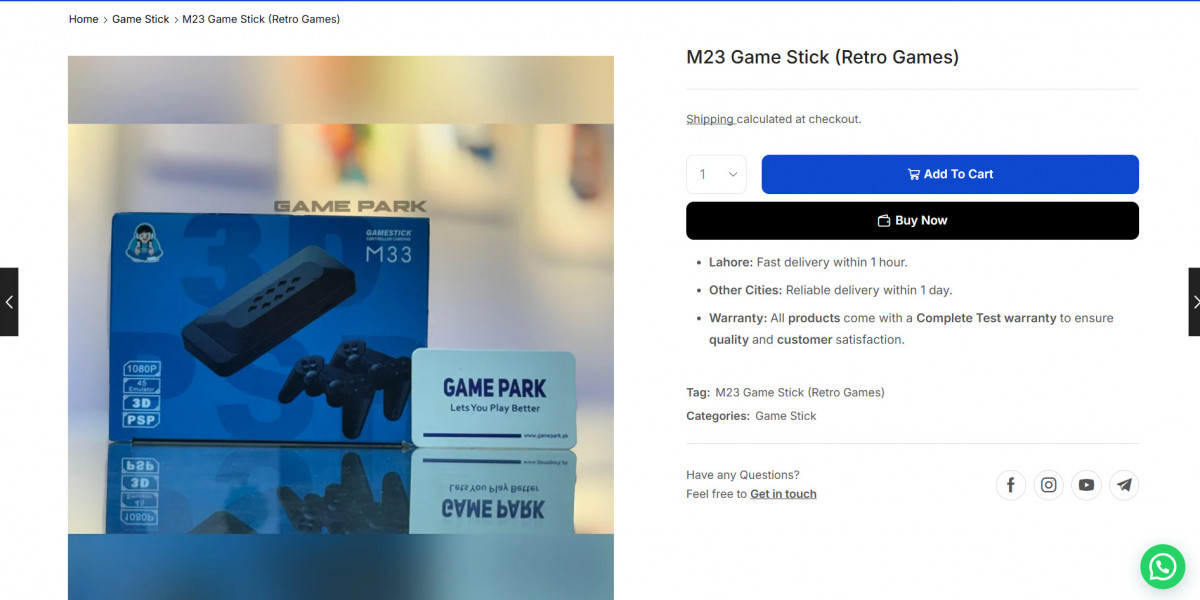Click the M23 Game Stick product title
Screen dimensions: 1200x600
click(822, 57)
